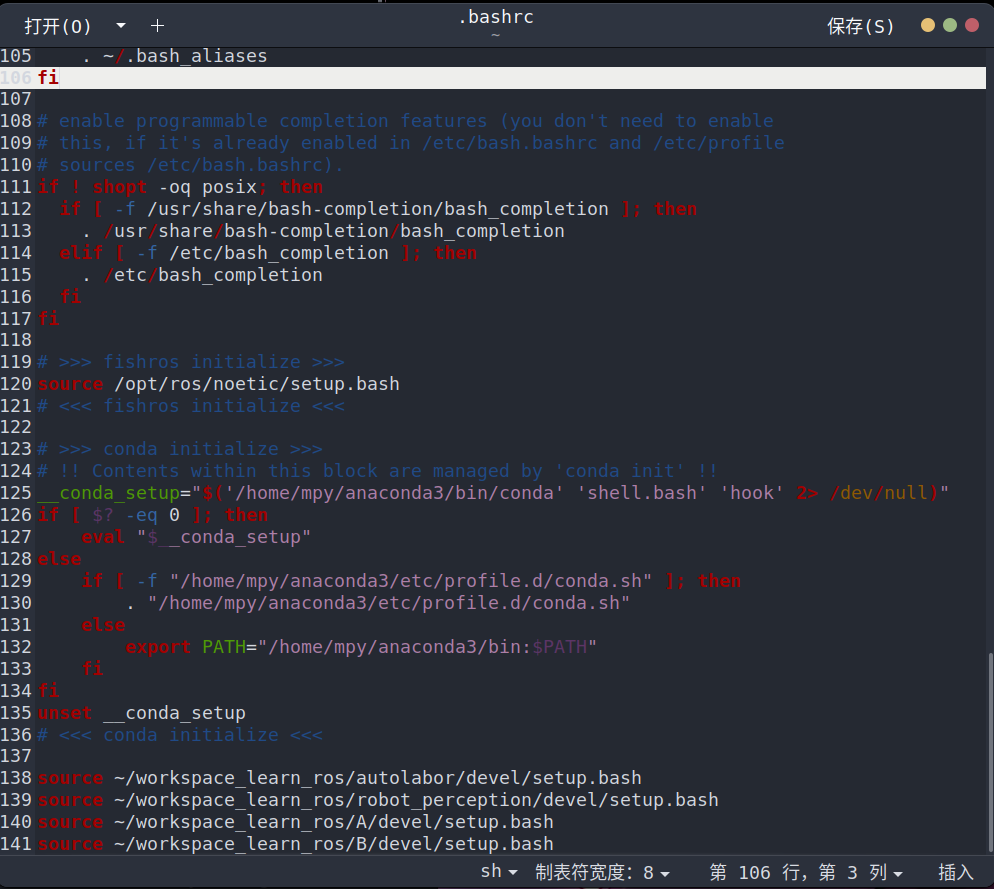Minimize window with the yellow circle icon
Viewport: 994px width, 889px height.
click(x=928, y=26)
